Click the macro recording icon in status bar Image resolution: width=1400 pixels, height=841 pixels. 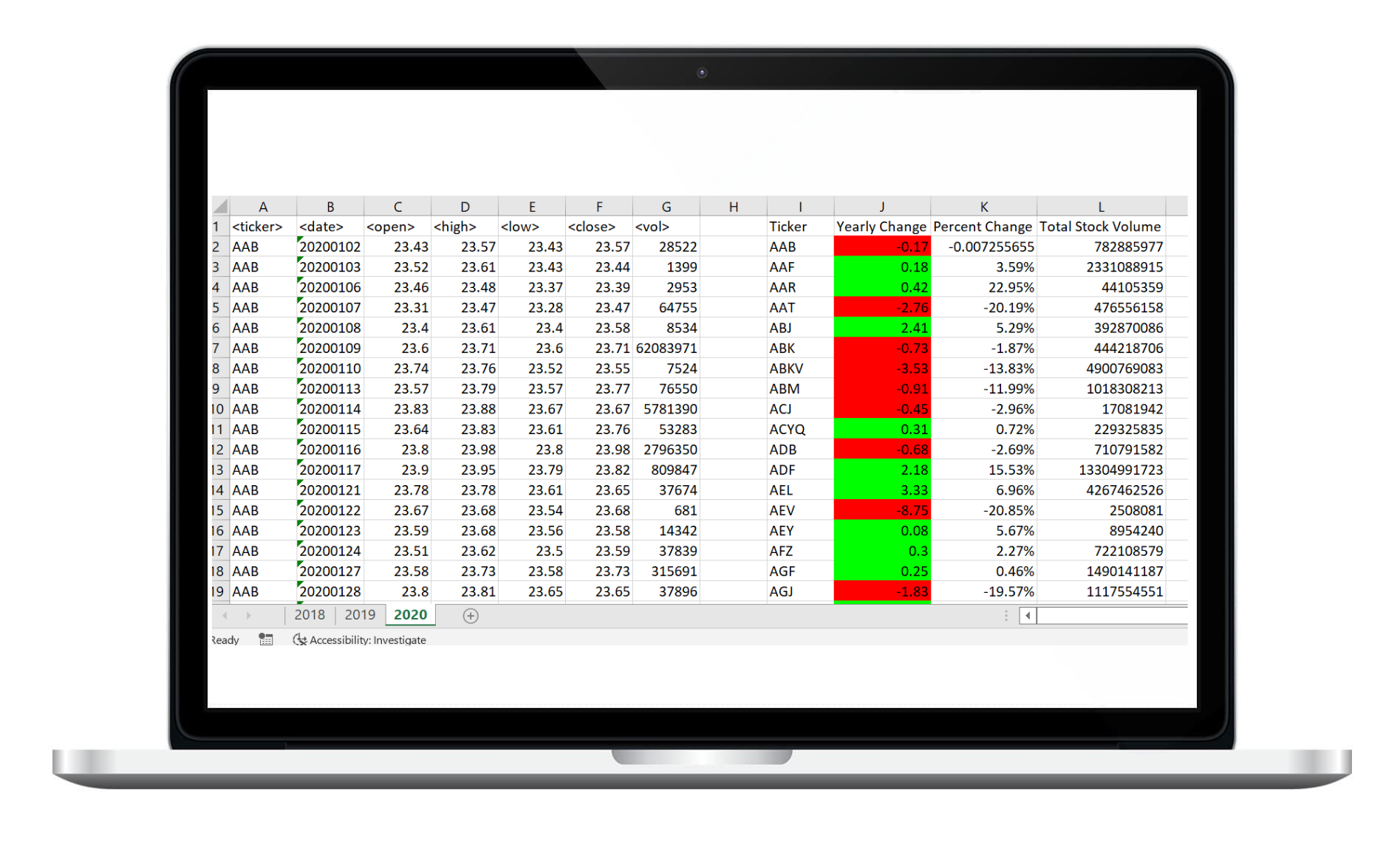(x=266, y=639)
